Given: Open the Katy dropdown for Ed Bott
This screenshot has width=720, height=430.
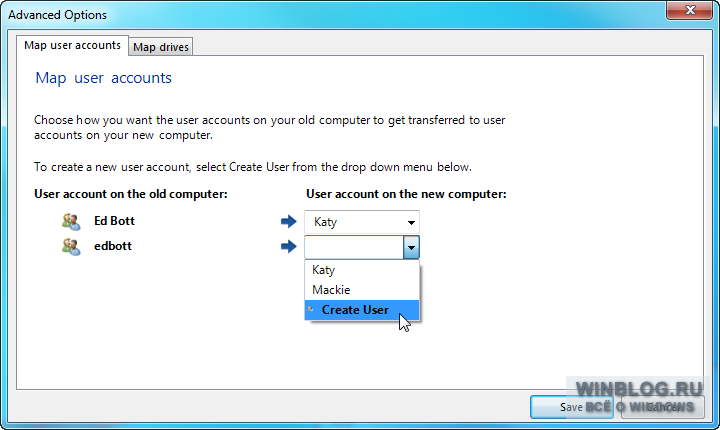Looking at the screenshot, I should 362,222.
